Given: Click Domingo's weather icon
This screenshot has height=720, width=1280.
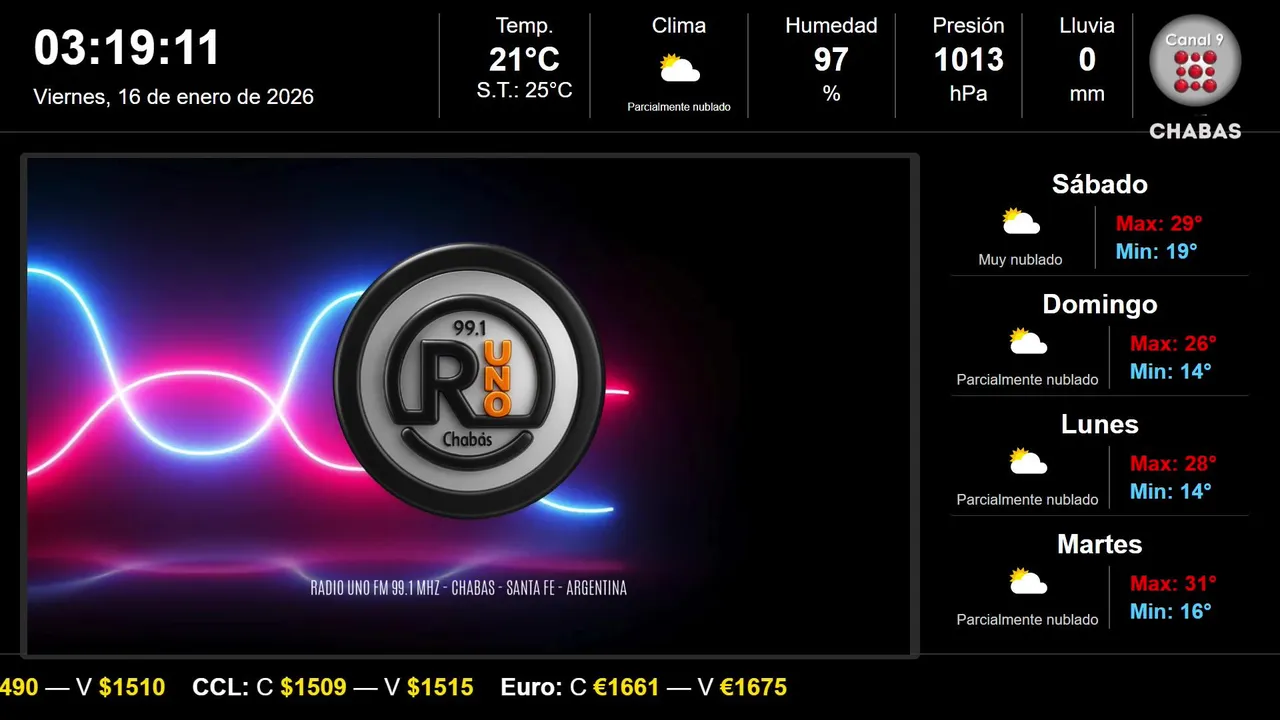Looking at the screenshot, I should 1028,341.
